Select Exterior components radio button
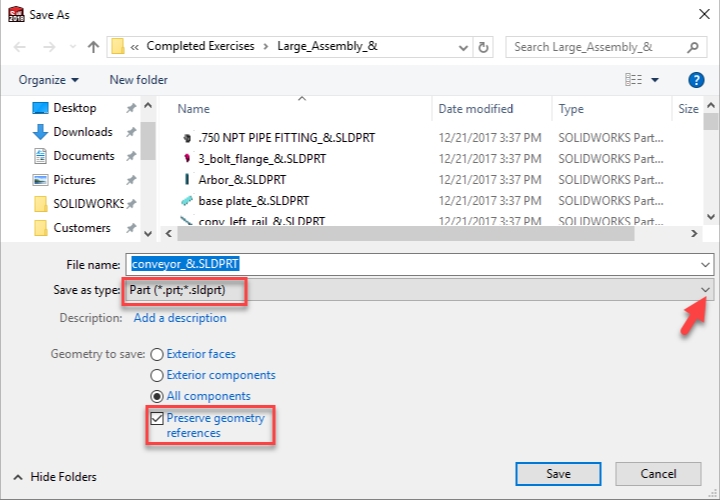 click(x=157, y=376)
